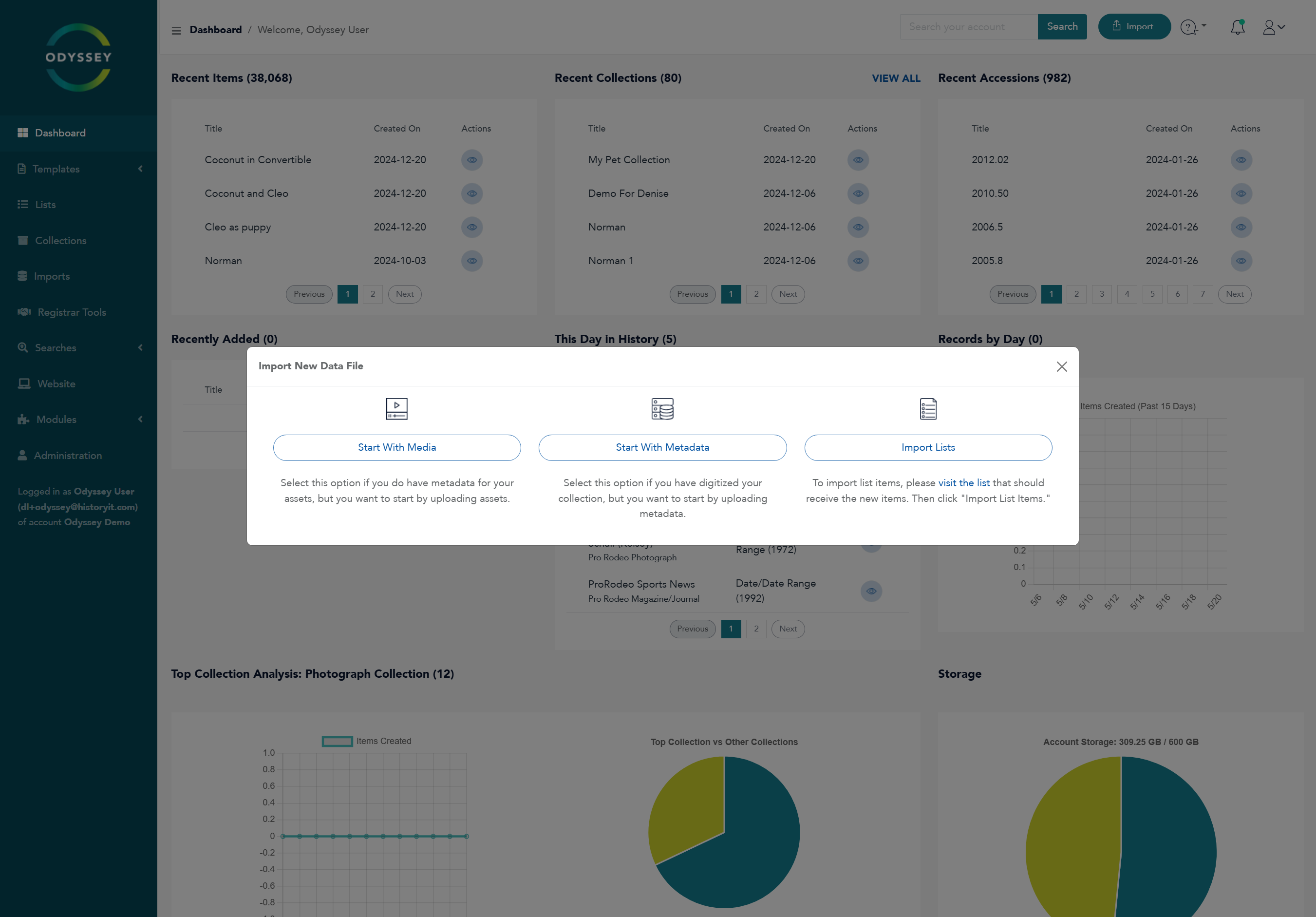Click the hamburger menu icon beside Dashboard

tap(176, 30)
